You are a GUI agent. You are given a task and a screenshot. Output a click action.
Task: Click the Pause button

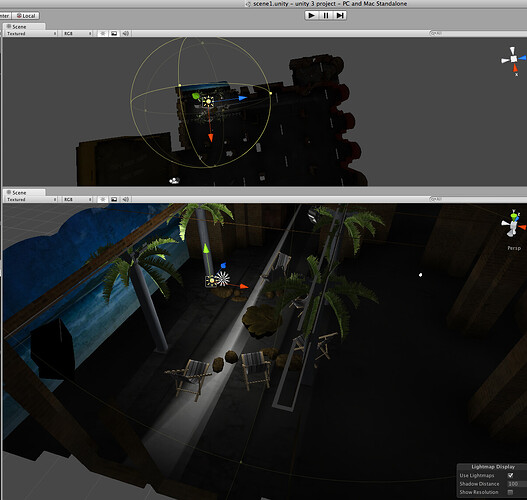326,15
